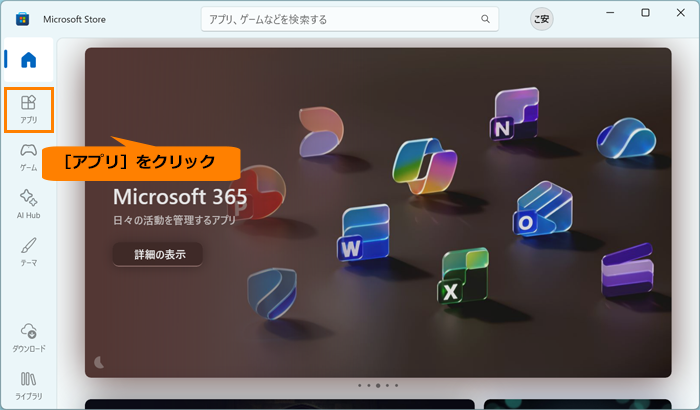The width and height of the screenshot is (700, 410).
Task: Maximize the Microsoft Store window
Action: 646,13
